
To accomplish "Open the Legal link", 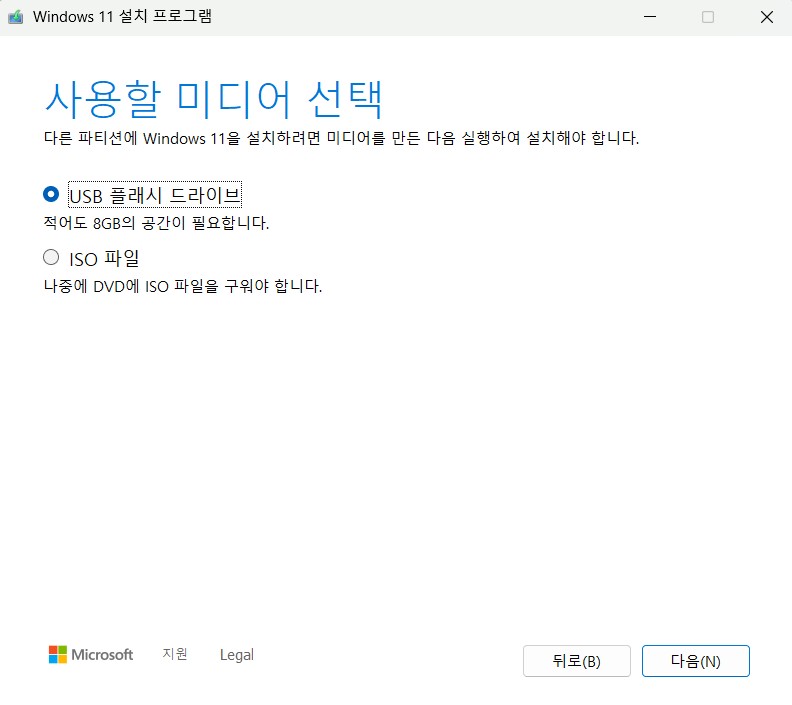I will (x=236, y=654).
